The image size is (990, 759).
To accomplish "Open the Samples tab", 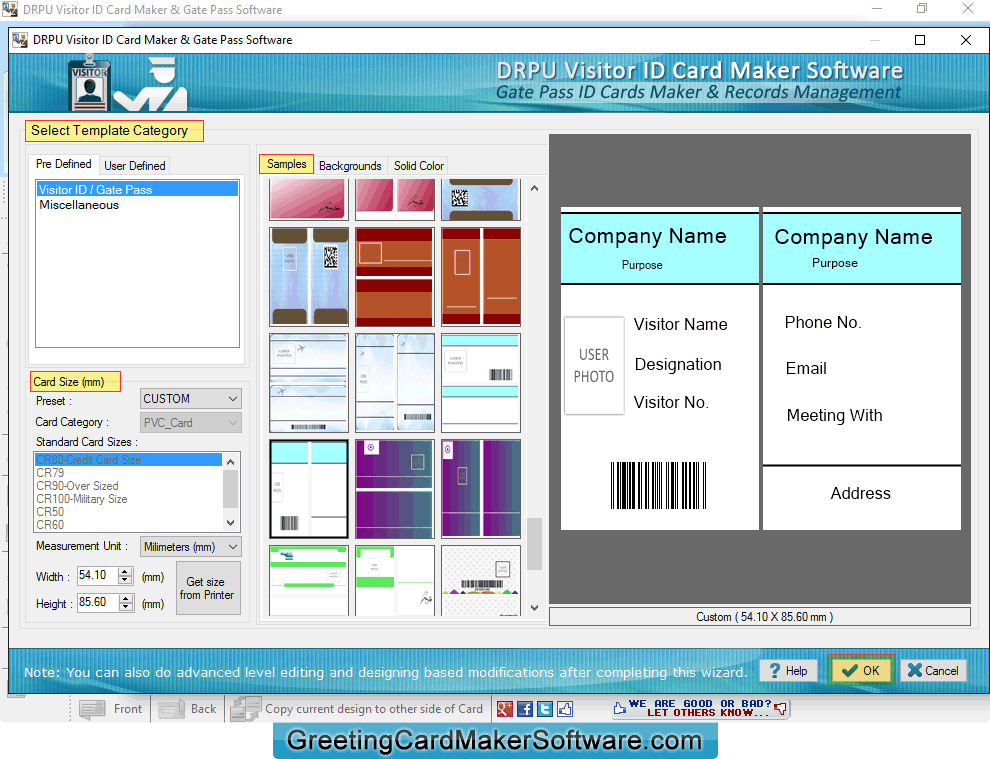I will coord(286,164).
